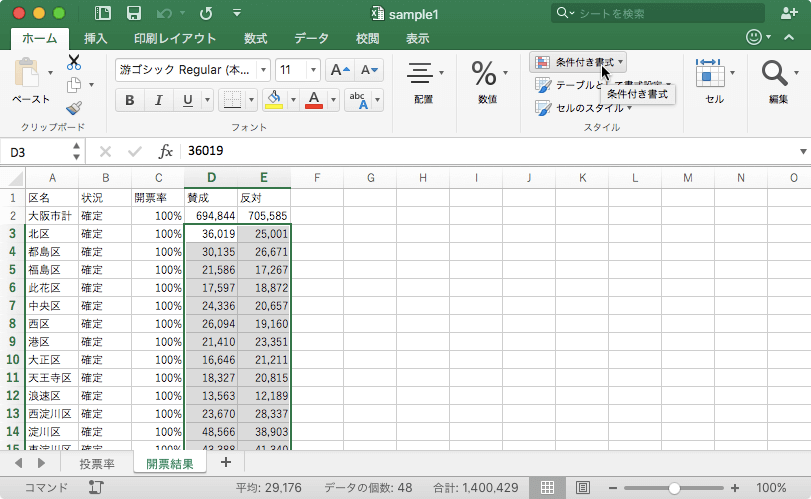Open the font color dropdown arrow
Screen dimensions: 811x499
click(x=334, y=100)
